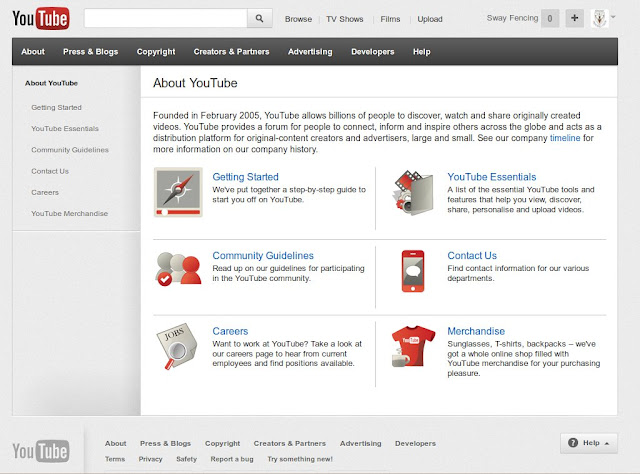Screen dimensions: 640x474
Task: Click footer About link
Action: (x=116, y=443)
